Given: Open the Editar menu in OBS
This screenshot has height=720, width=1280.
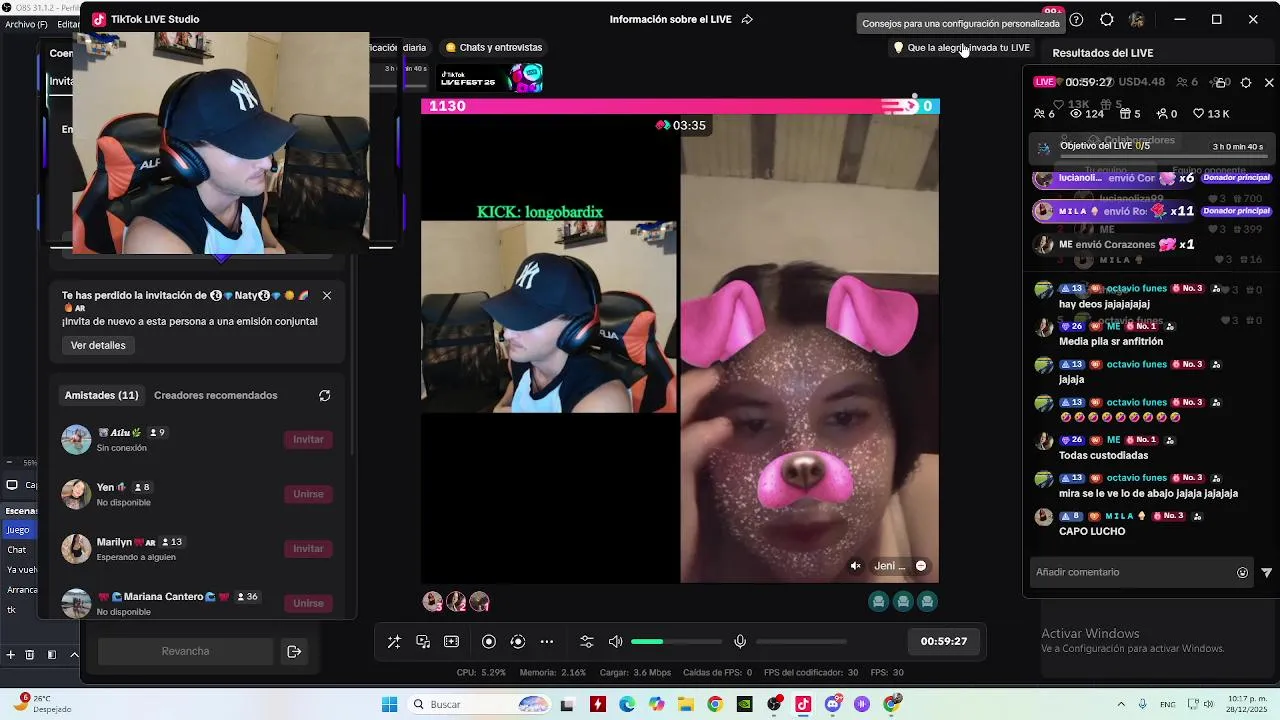Looking at the screenshot, I should pos(67,24).
